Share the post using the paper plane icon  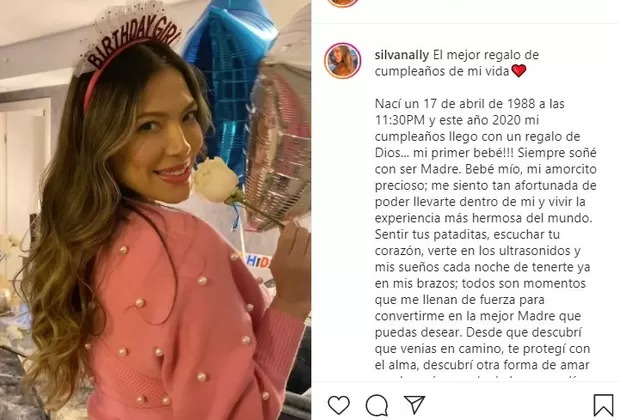[414, 405]
